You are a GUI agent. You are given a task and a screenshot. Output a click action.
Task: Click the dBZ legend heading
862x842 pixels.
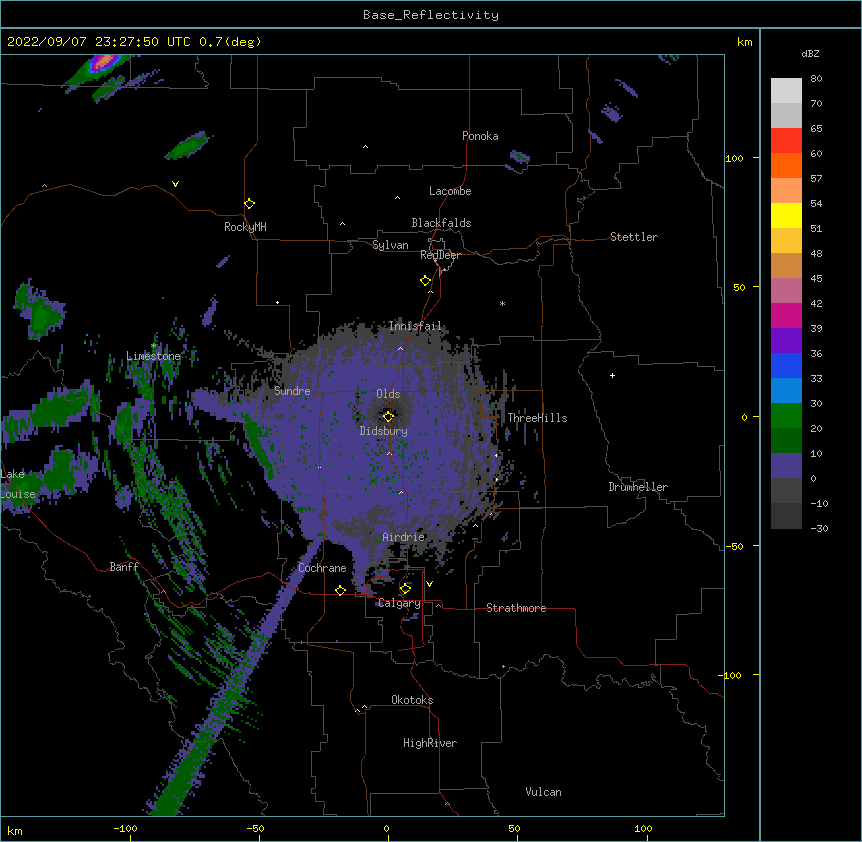[x=810, y=53]
